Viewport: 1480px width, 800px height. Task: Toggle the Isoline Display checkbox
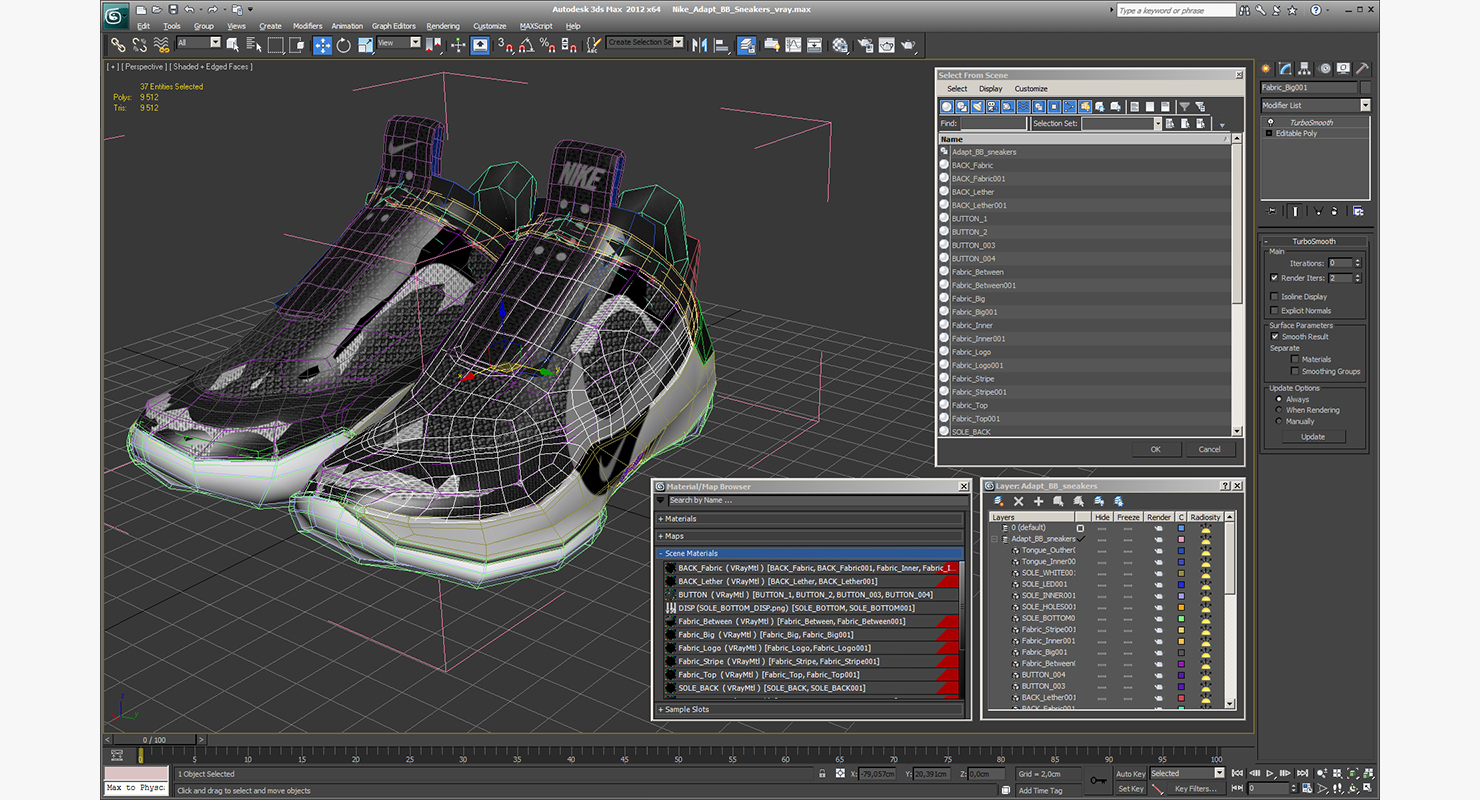pos(1274,297)
